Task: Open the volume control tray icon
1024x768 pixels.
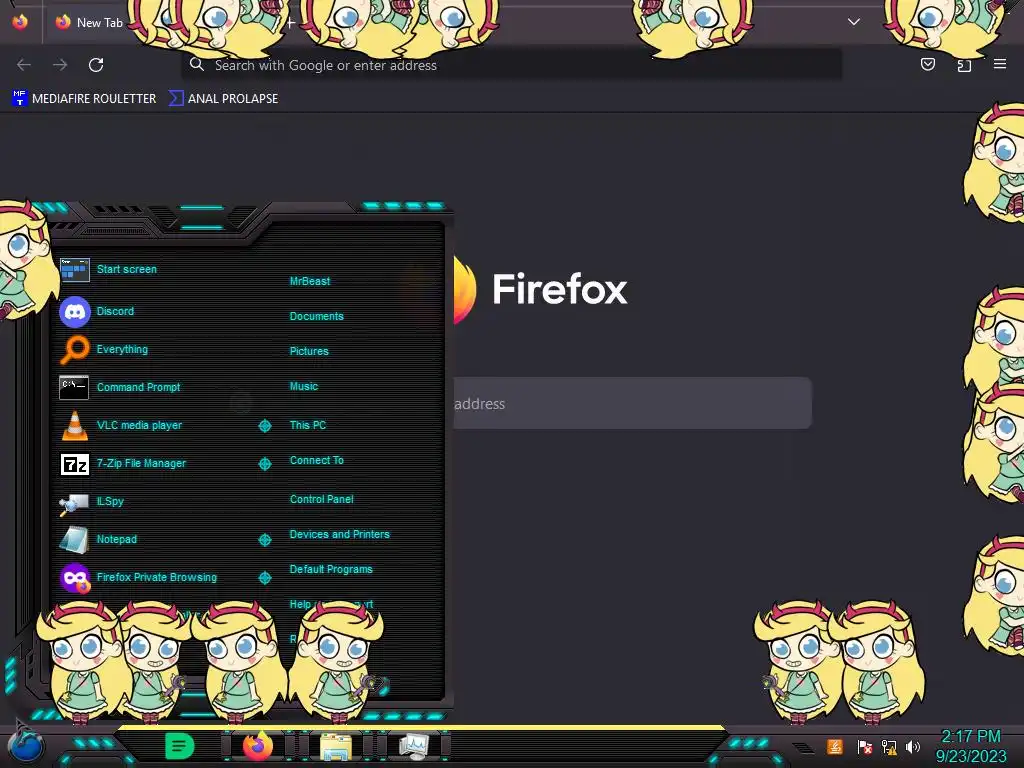Action: tap(913, 746)
